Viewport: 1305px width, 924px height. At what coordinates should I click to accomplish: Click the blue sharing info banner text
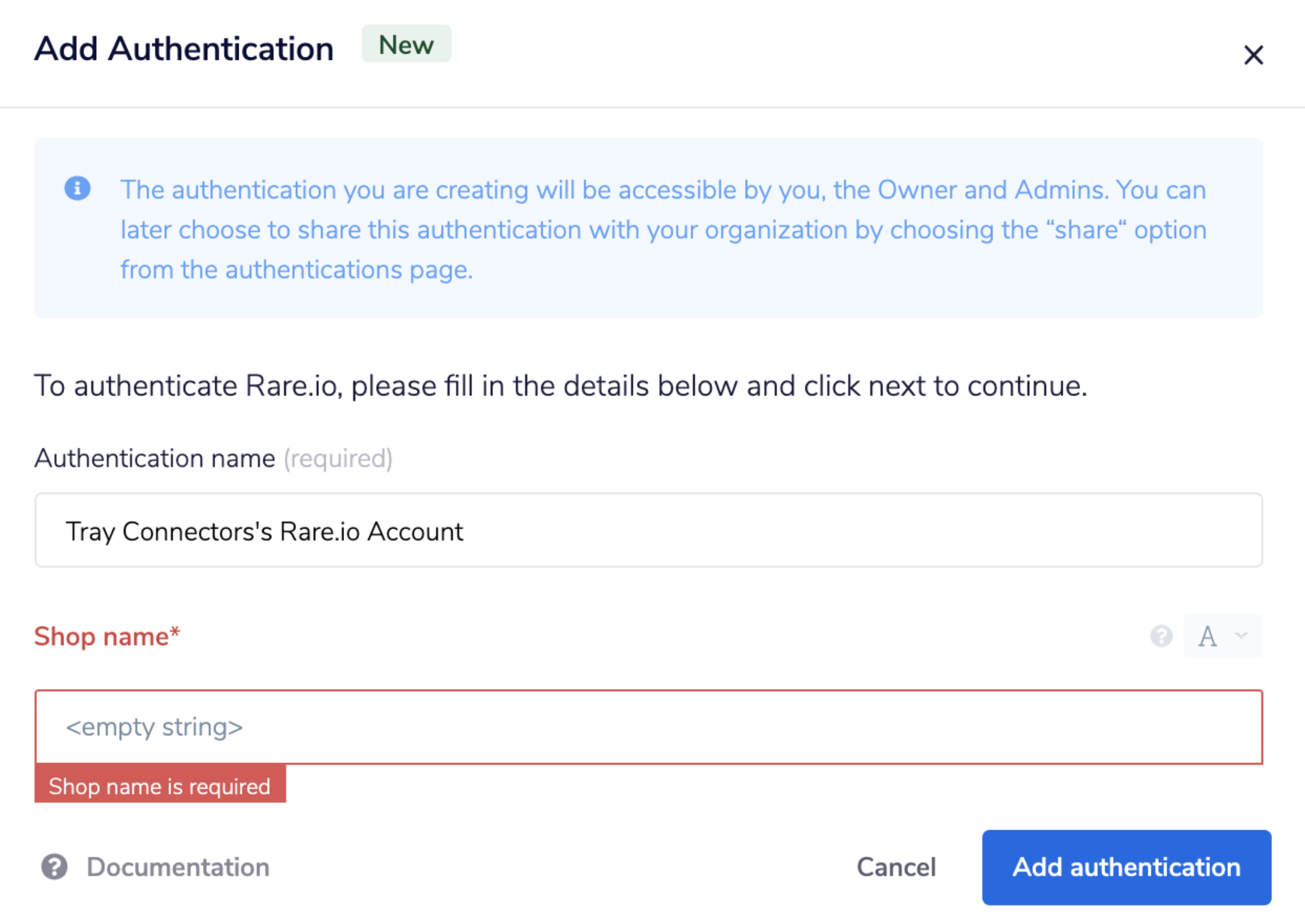pyautogui.click(x=663, y=229)
